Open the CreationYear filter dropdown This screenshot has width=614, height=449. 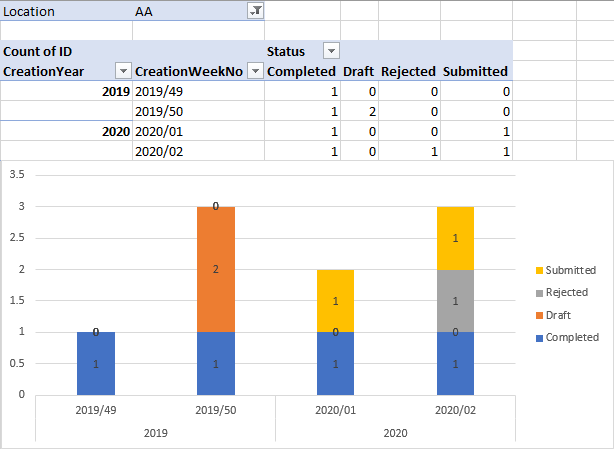(x=123, y=71)
